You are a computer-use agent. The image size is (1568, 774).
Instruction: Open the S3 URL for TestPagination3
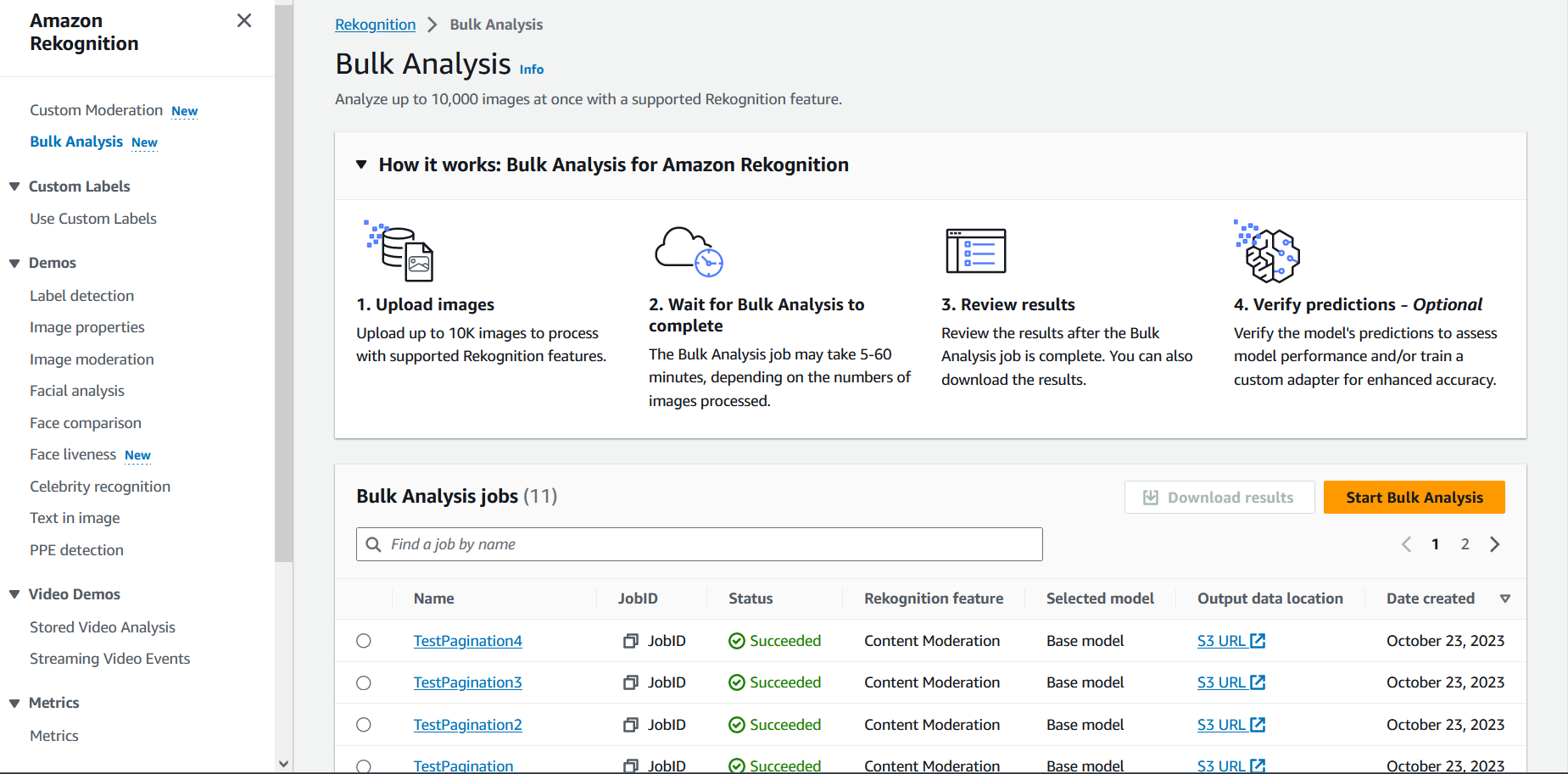coord(1224,682)
